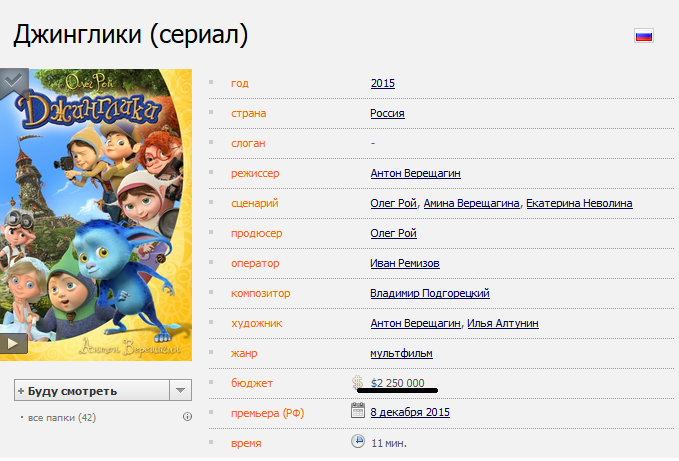The height and width of the screenshot is (461, 679).
Task: Open screenwriter Амина Верещагина link
Action: coord(471,203)
